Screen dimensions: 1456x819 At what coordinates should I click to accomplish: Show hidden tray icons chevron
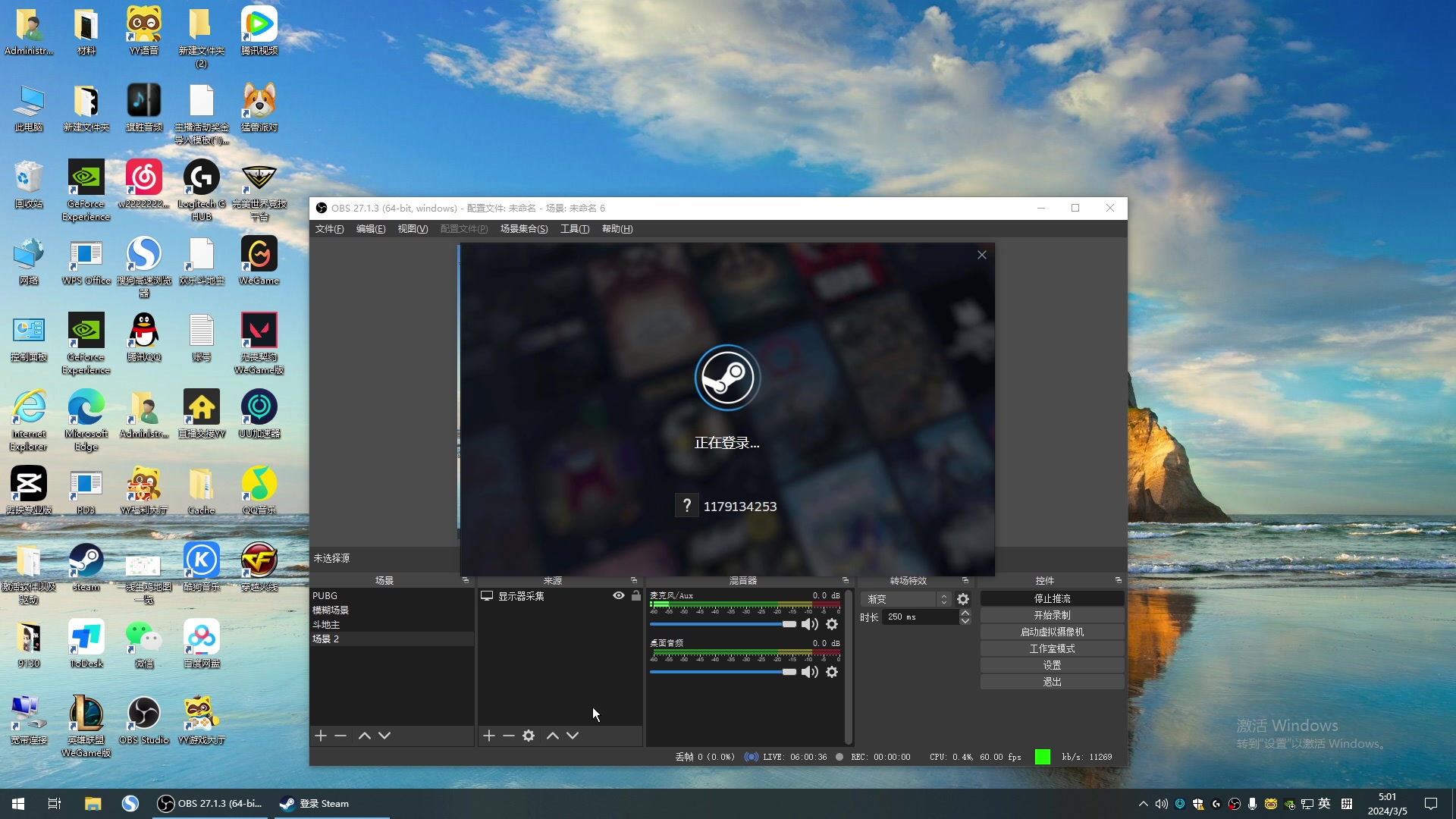(x=1143, y=804)
